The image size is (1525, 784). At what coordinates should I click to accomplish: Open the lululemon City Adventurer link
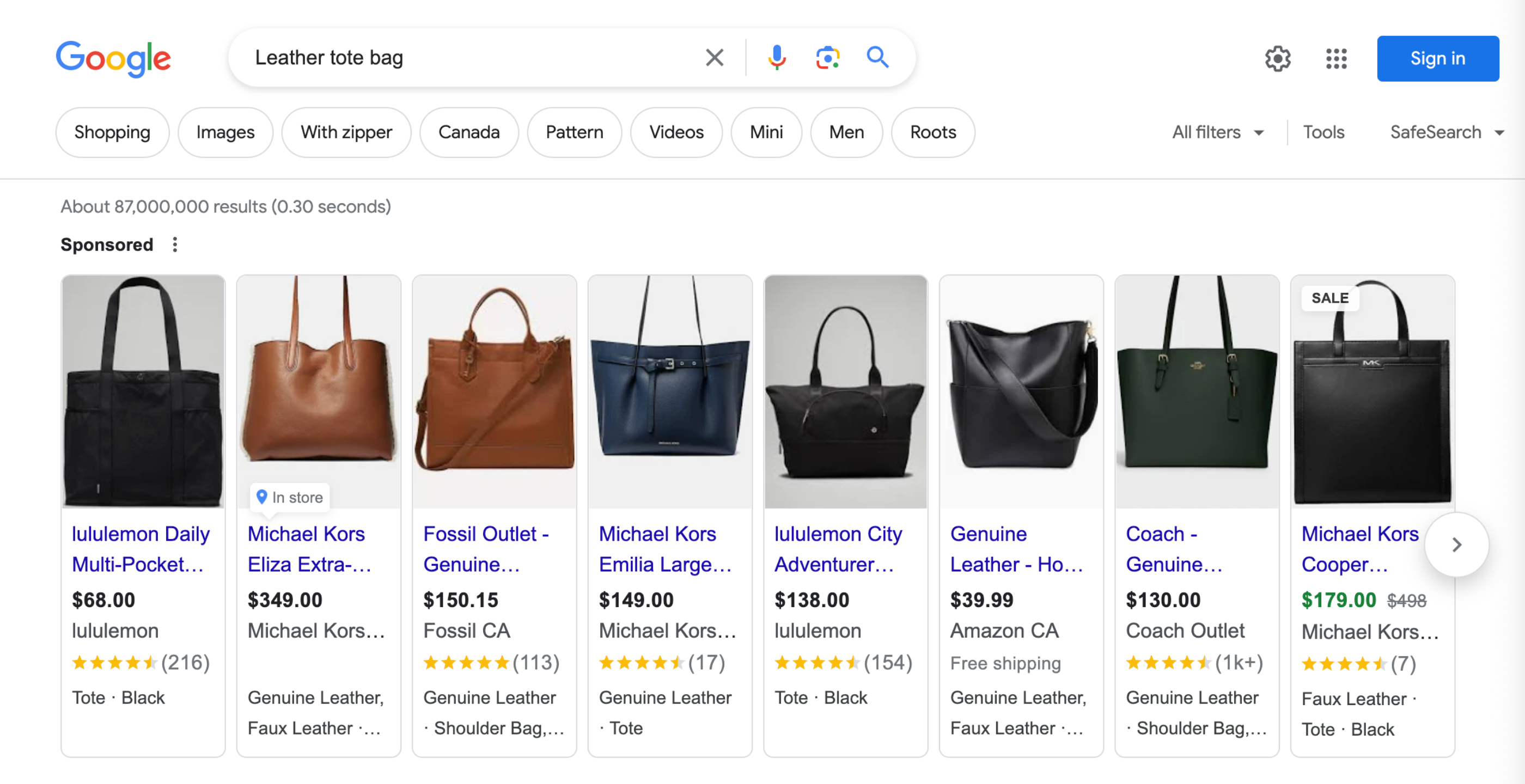point(838,548)
